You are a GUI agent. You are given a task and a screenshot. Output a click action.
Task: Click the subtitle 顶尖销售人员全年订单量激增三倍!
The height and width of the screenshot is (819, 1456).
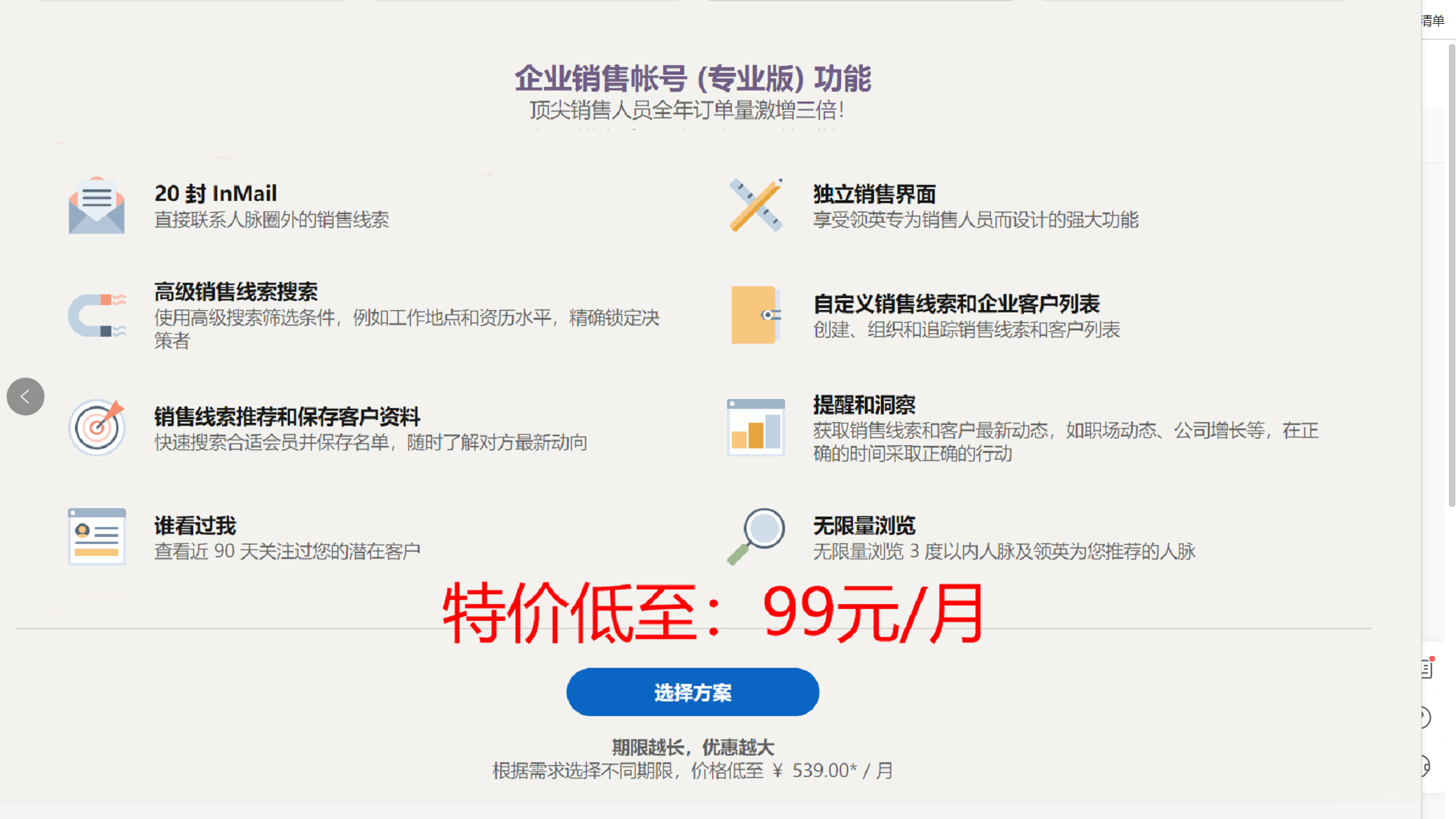click(x=687, y=110)
